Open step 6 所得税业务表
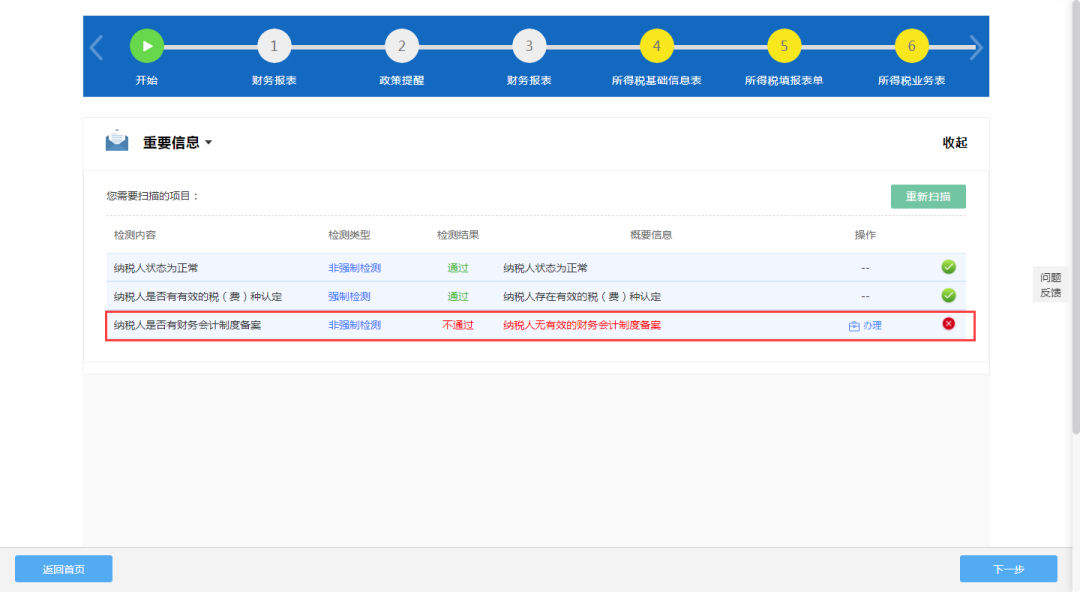 coord(911,46)
